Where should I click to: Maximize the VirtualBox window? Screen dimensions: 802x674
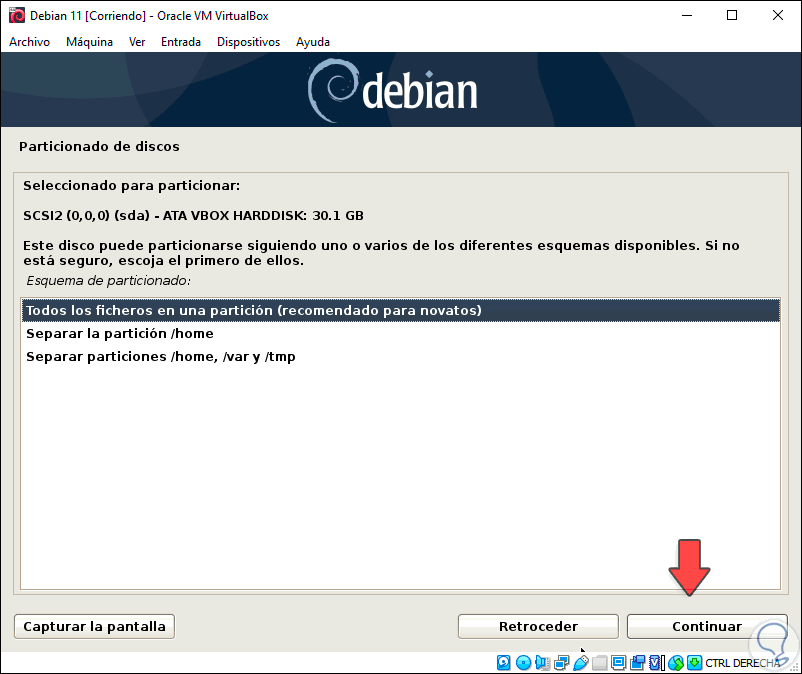(732, 15)
